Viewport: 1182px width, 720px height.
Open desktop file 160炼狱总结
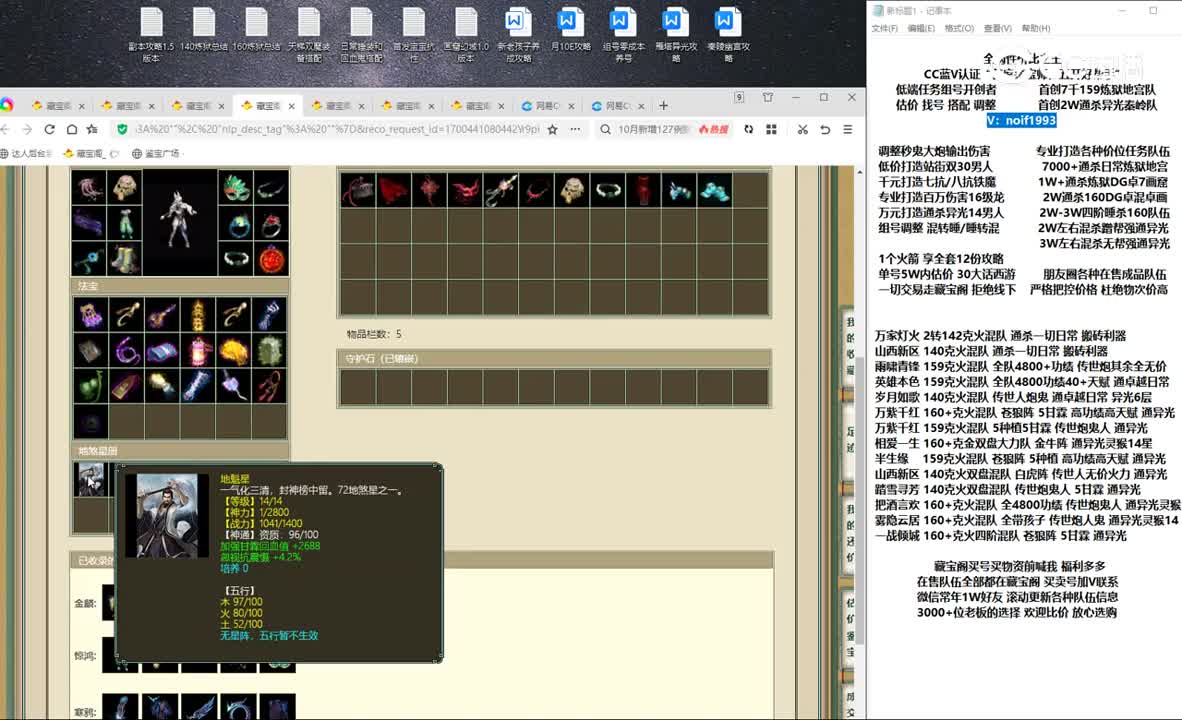(256, 30)
